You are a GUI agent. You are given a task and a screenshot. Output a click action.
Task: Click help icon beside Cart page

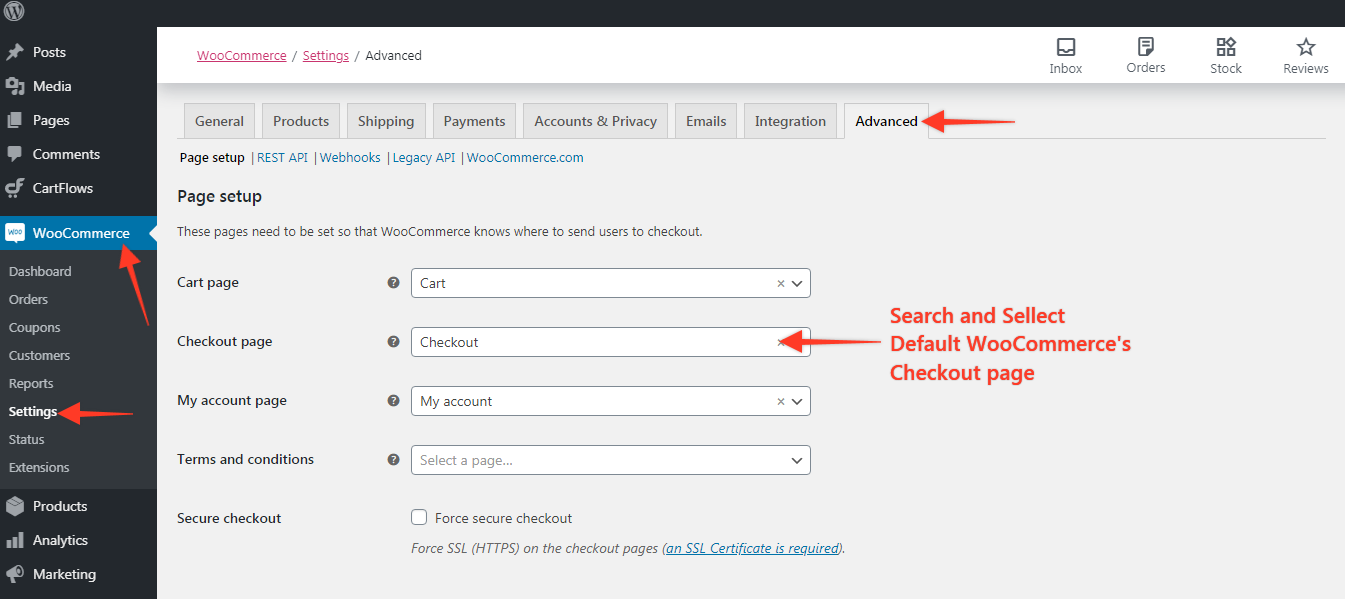point(393,283)
